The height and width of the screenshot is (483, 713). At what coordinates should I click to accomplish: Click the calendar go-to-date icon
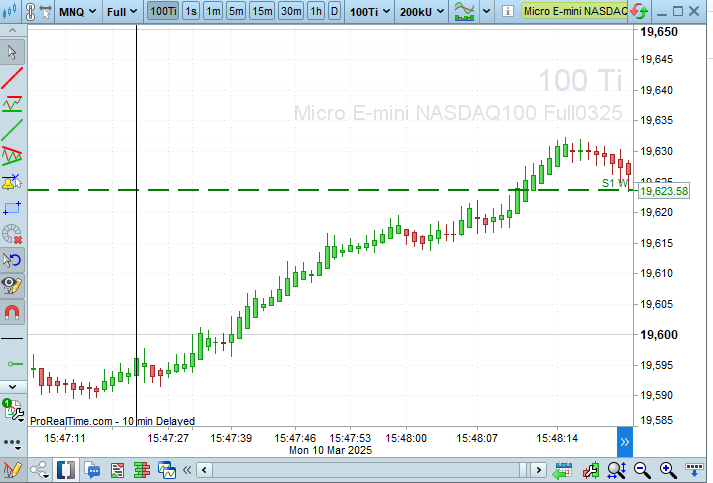point(563,470)
